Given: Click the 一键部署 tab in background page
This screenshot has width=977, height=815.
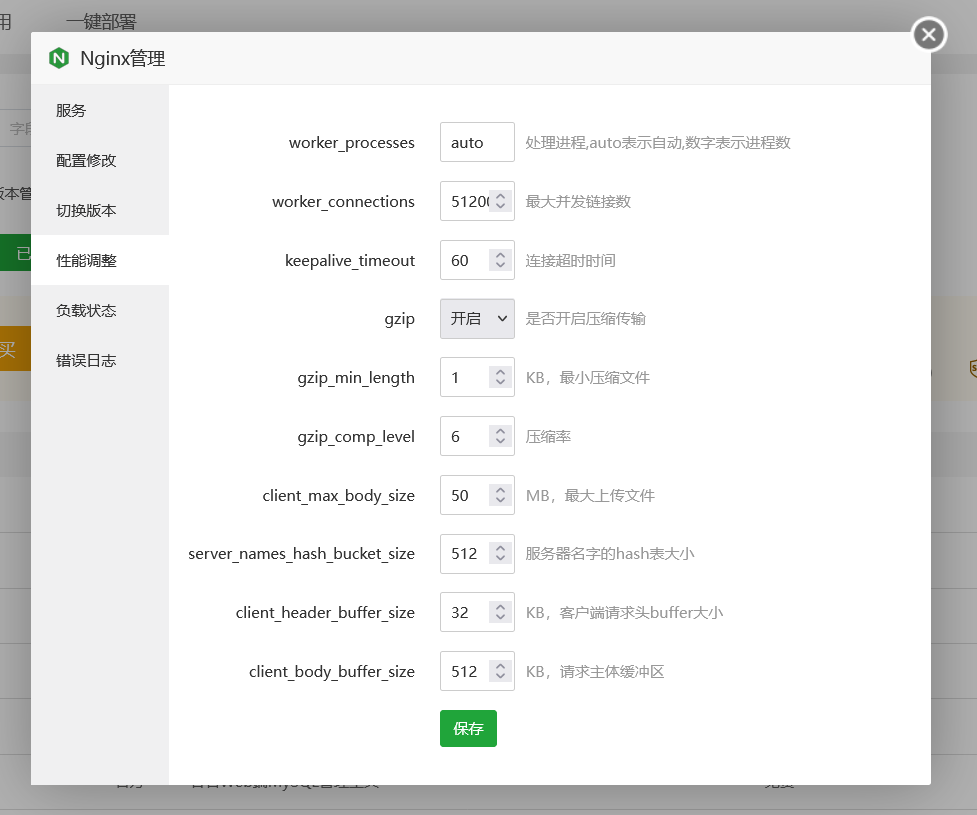Looking at the screenshot, I should pos(102,22).
